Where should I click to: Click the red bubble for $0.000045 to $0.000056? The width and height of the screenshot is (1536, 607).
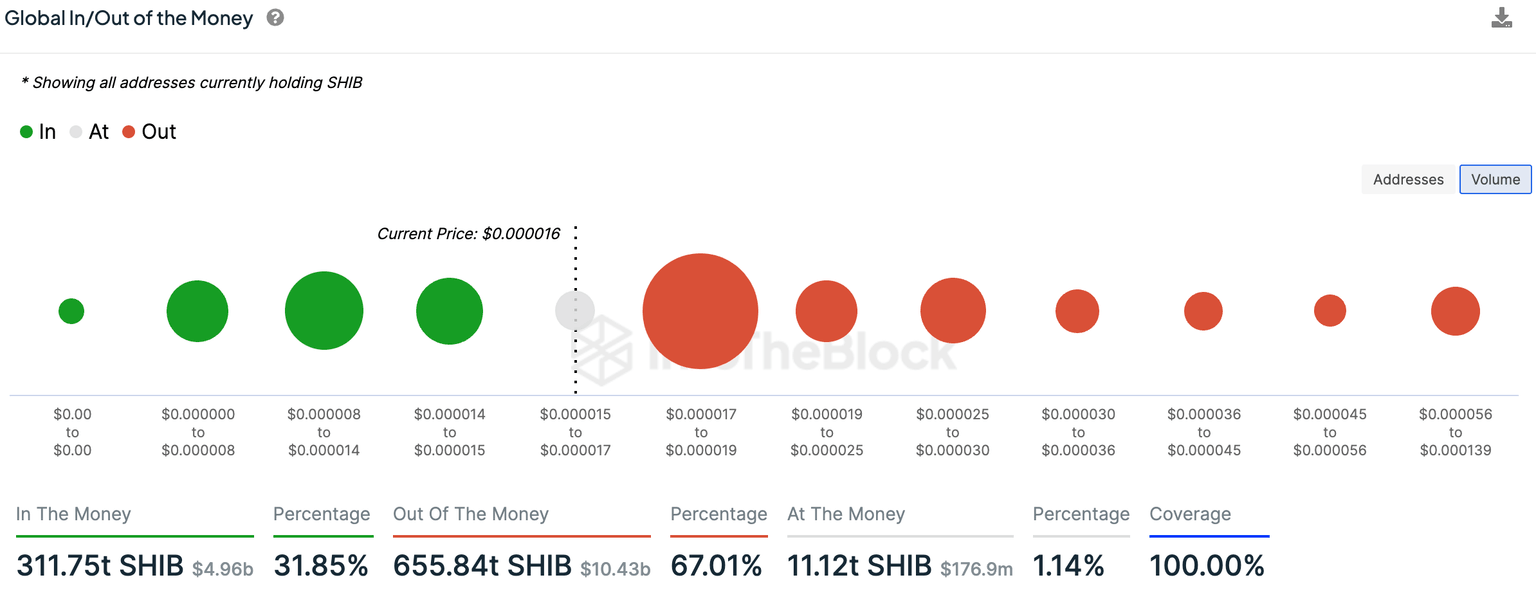[x=1330, y=311]
